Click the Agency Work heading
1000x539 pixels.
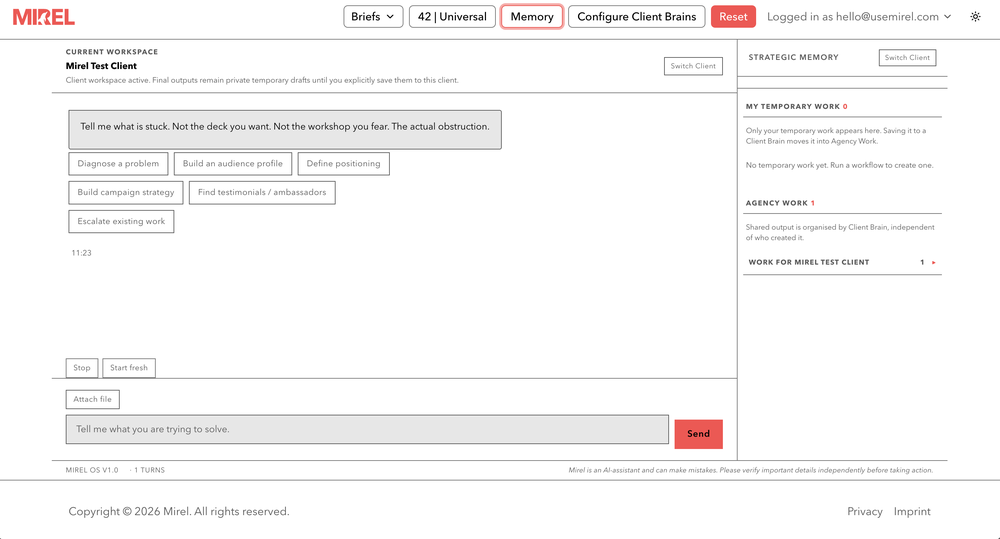click(x=780, y=203)
